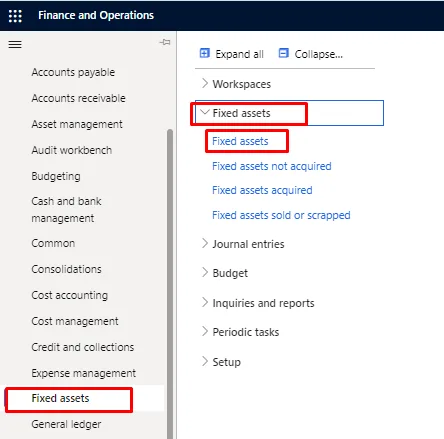Click the module list scrollbar
This screenshot has height=439, width=444.
[170, 284]
